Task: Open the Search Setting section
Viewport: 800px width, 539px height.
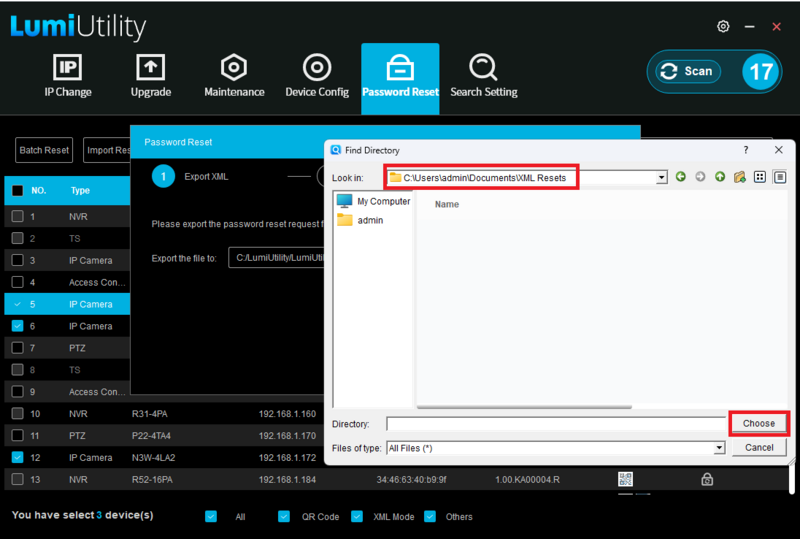Action: [x=483, y=76]
